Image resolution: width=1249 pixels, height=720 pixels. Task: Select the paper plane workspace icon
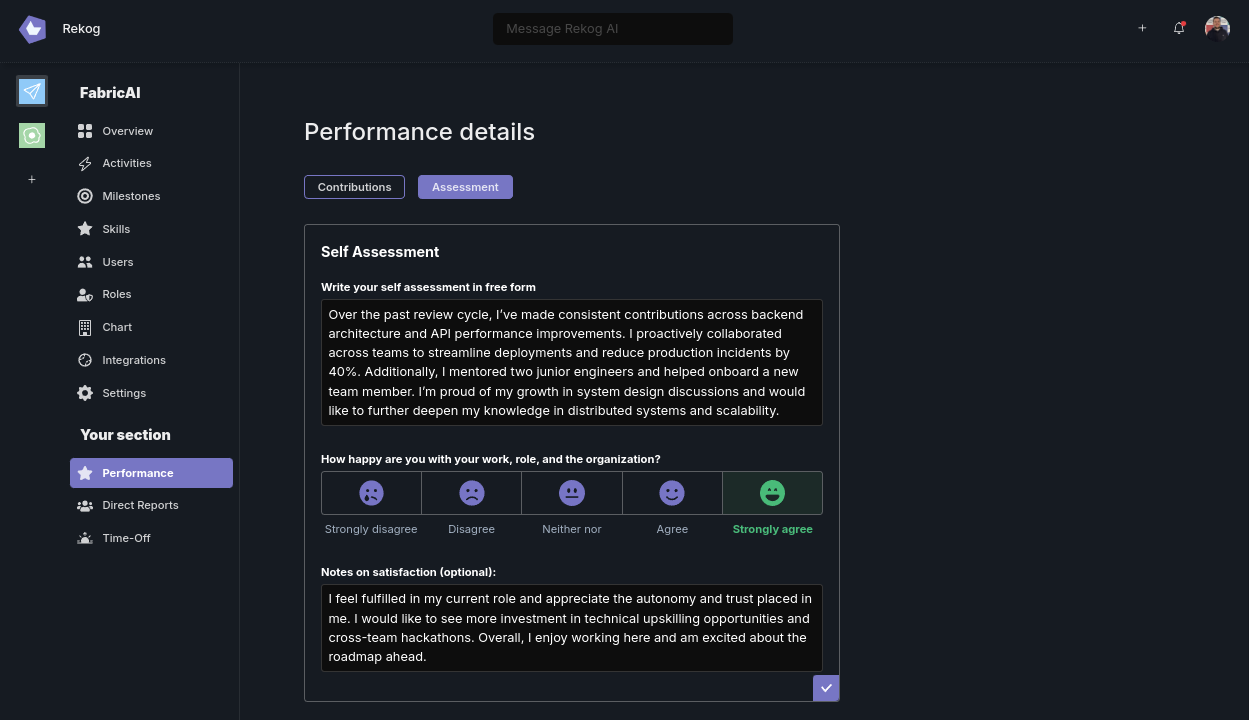(x=32, y=91)
